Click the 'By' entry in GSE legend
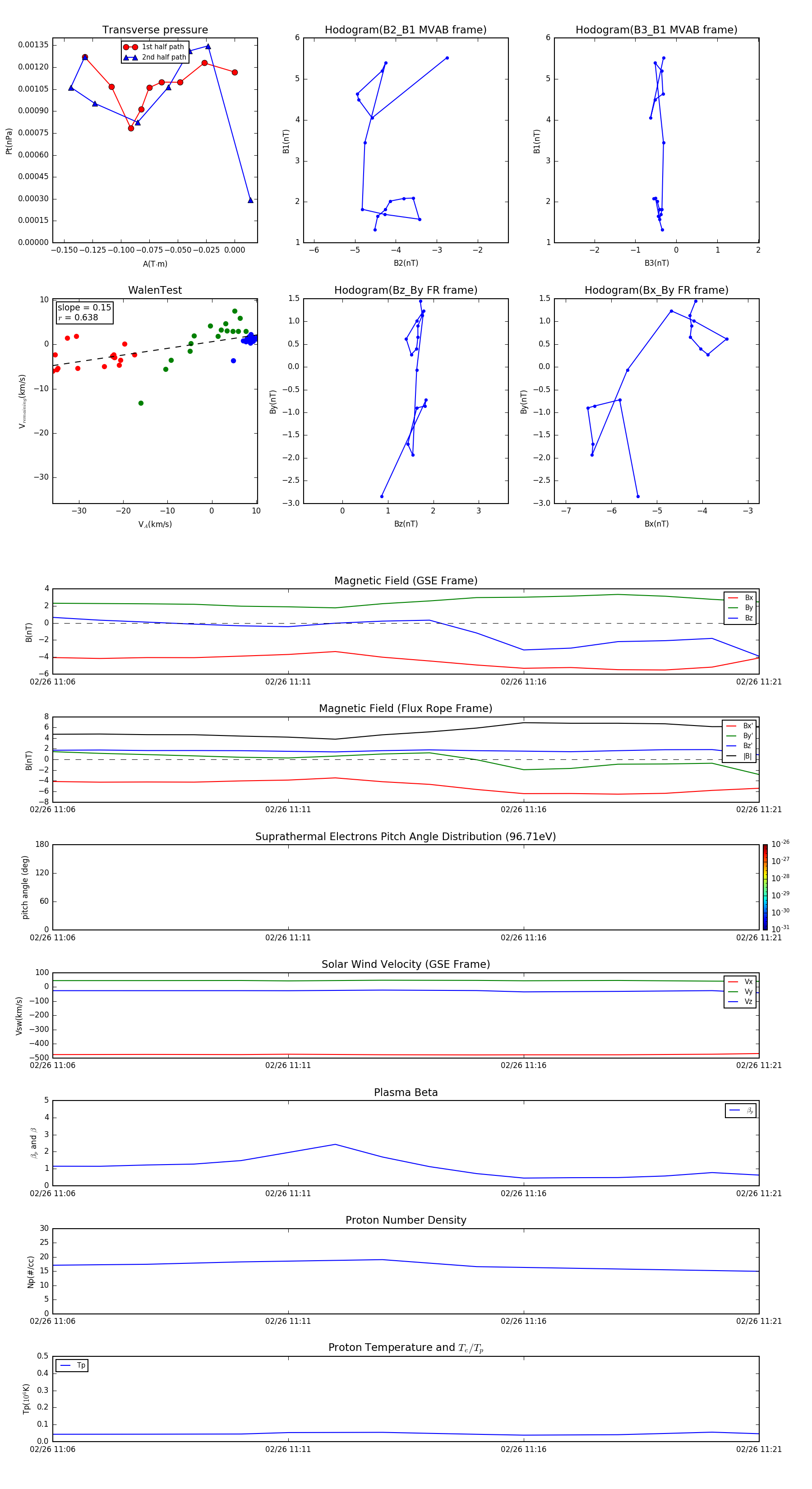812x1489 pixels. coord(740,607)
